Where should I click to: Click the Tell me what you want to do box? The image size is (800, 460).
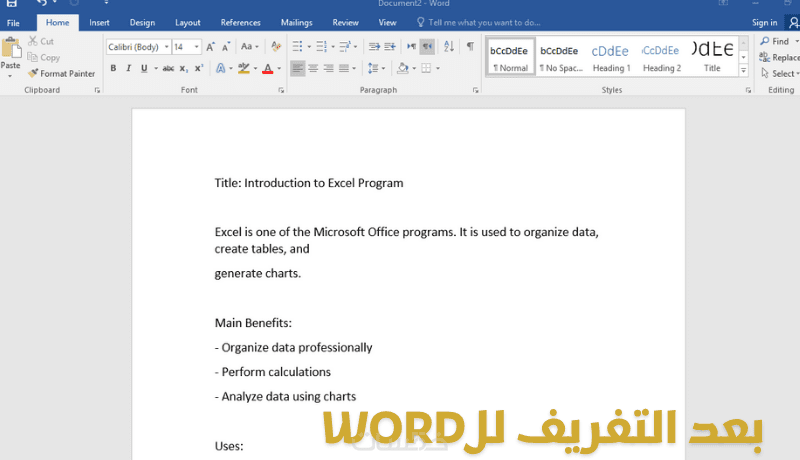coord(479,22)
